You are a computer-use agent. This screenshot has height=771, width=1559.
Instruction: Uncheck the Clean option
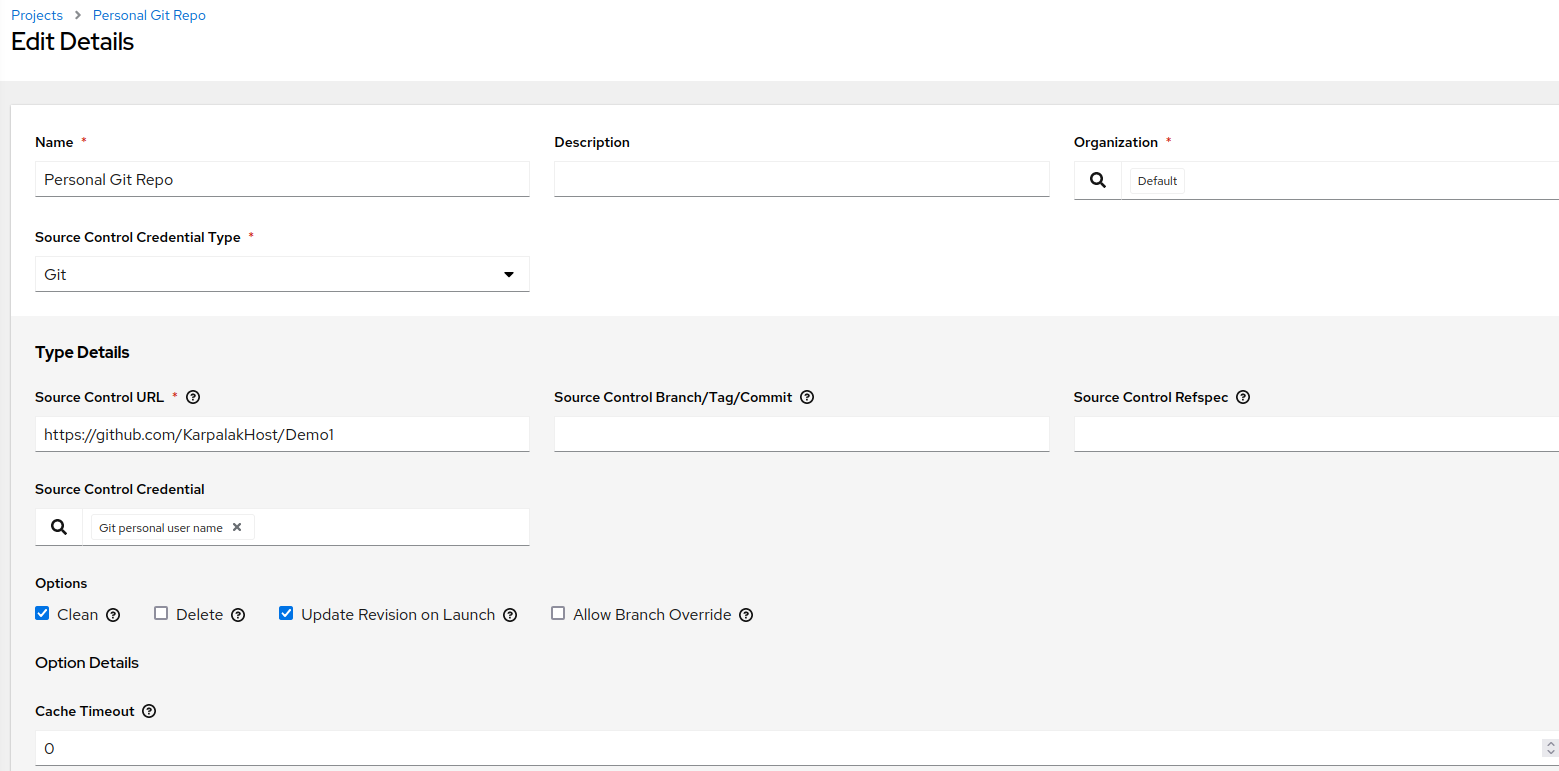[42, 613]
